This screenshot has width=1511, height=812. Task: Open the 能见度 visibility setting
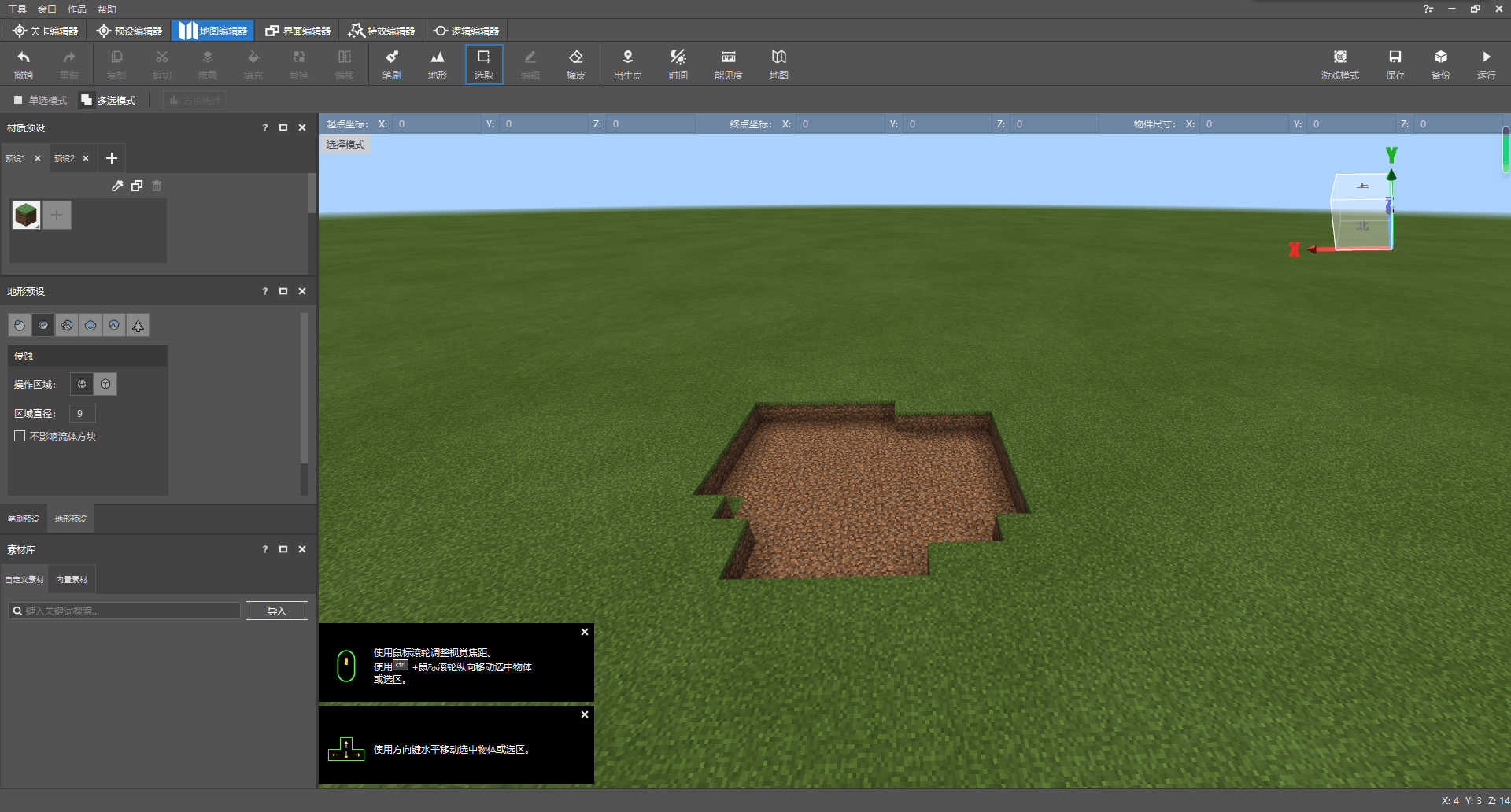pos(728,64)
